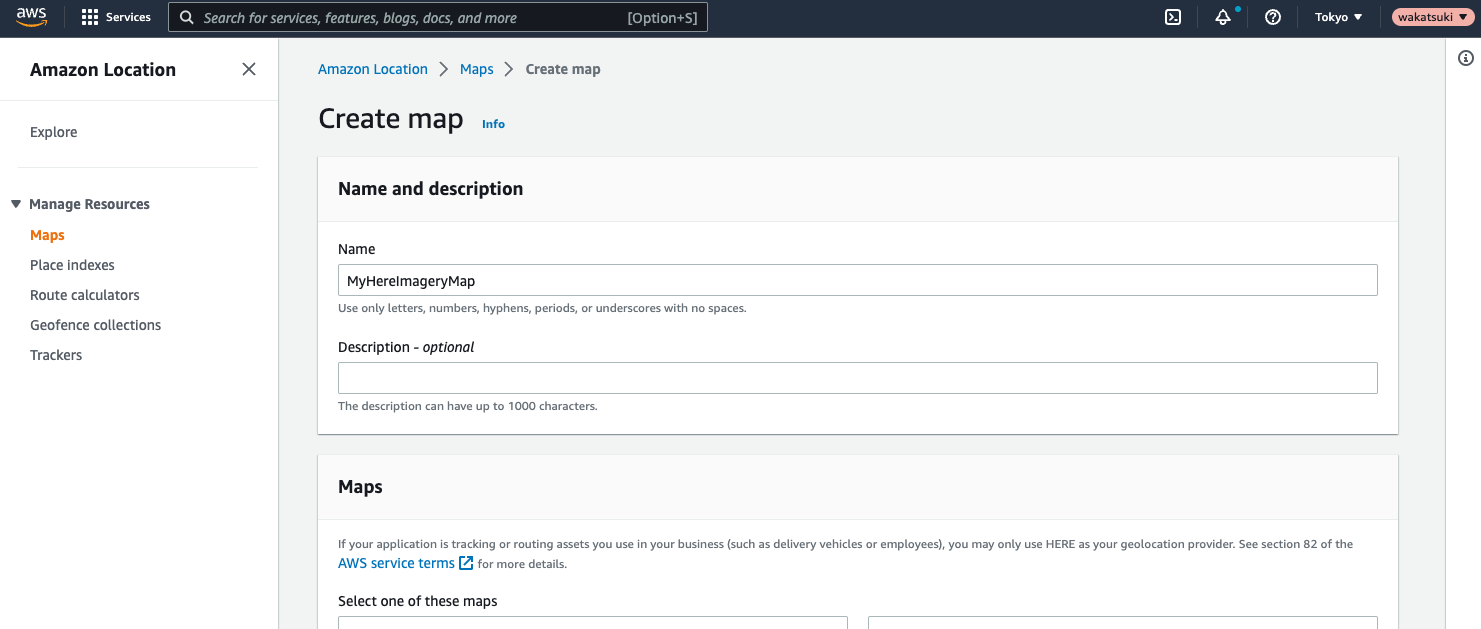Click the AWS logo home icon
1481x629 pixels.
pos(32,17)
